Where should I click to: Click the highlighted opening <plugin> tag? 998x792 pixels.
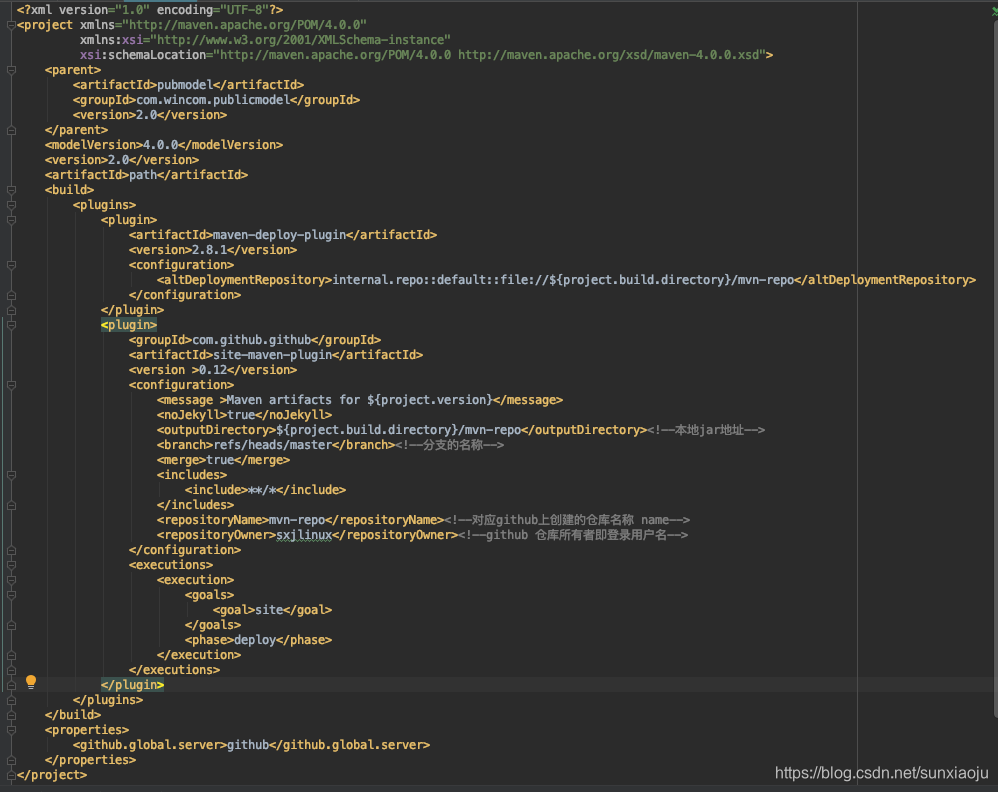(x=129, y=325)
